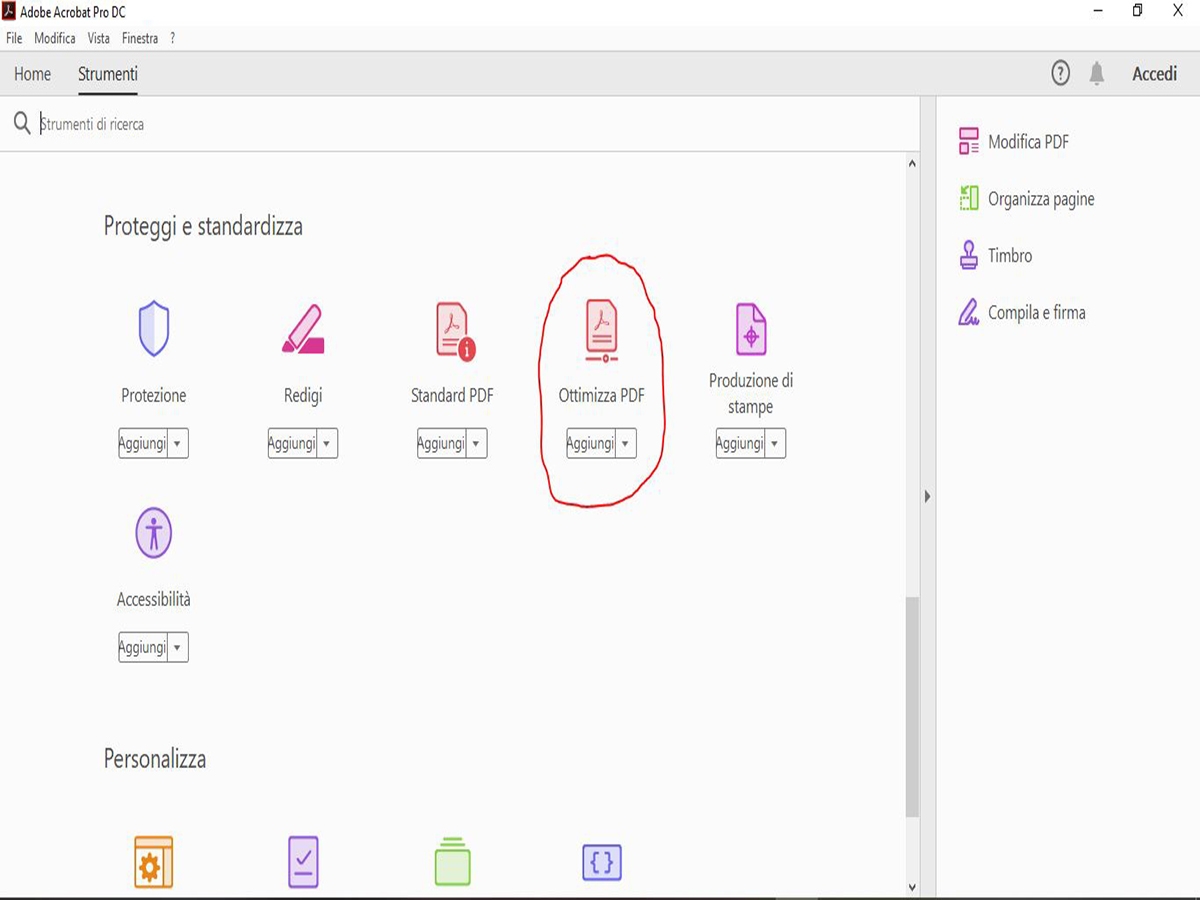Collapse the right pane with the arrow handle
The height and width of the screenshot is (900, 1200).
pyautogui.click(x=927, y=496)
